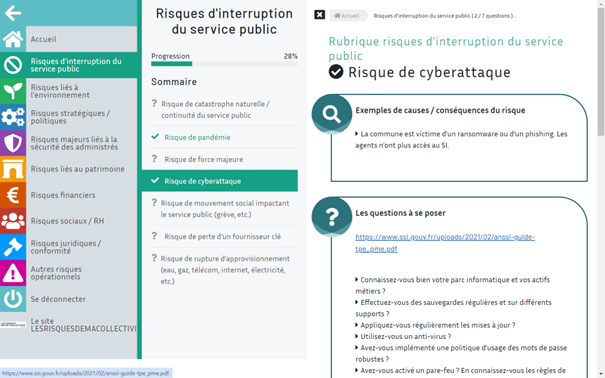
Task: Go to Risque de force majeure question
Action: click(224, 159)
